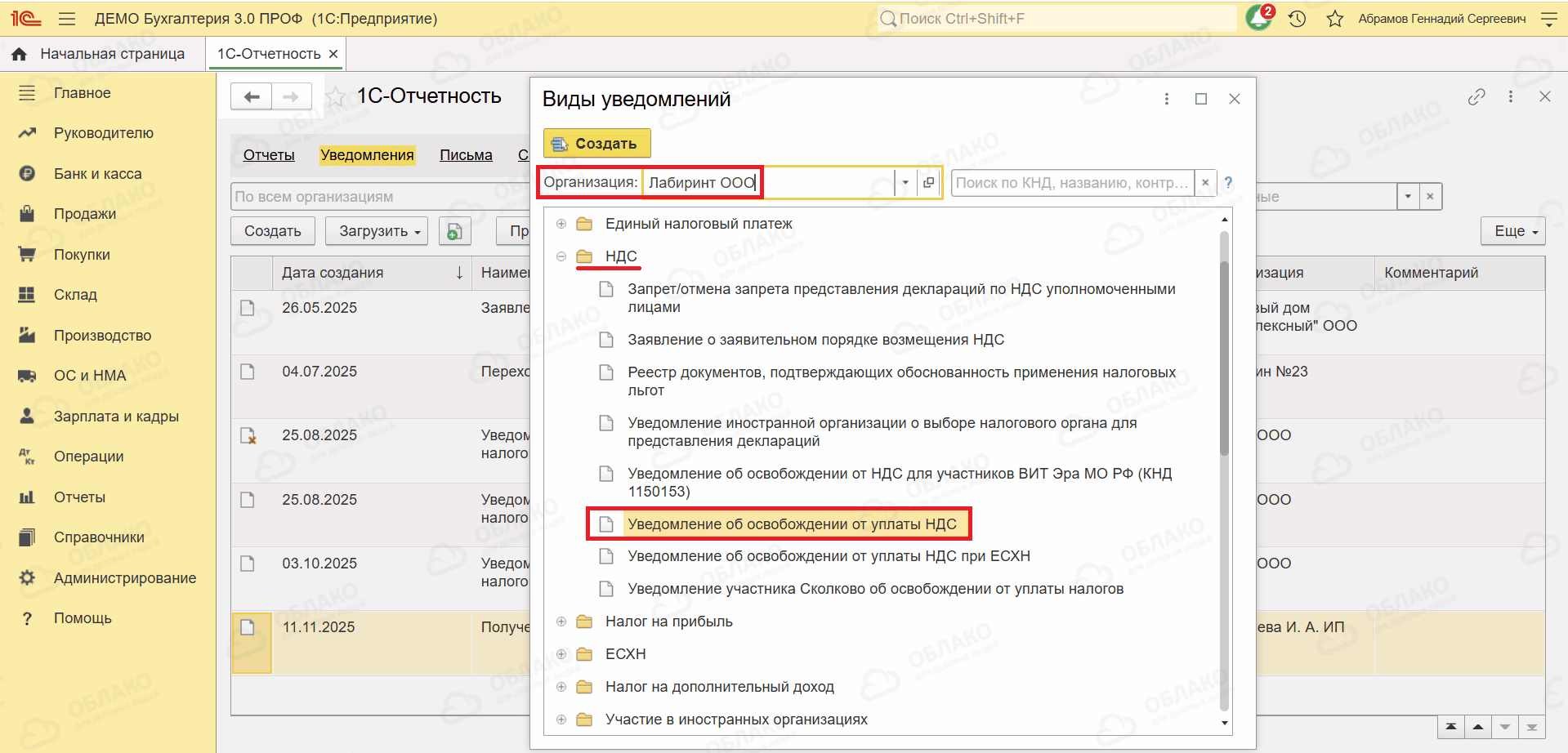Click the По всем организациям filter field

[x=380, y=197]
